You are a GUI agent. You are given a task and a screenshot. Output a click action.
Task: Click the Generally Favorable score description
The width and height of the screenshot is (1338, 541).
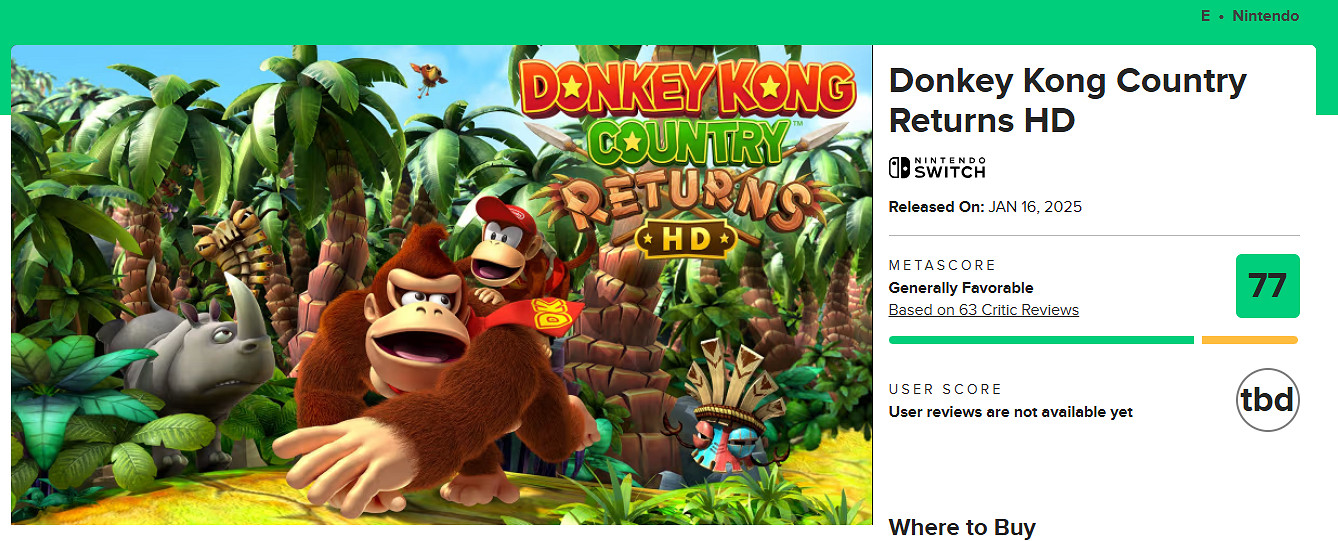[x=960, y=288]
